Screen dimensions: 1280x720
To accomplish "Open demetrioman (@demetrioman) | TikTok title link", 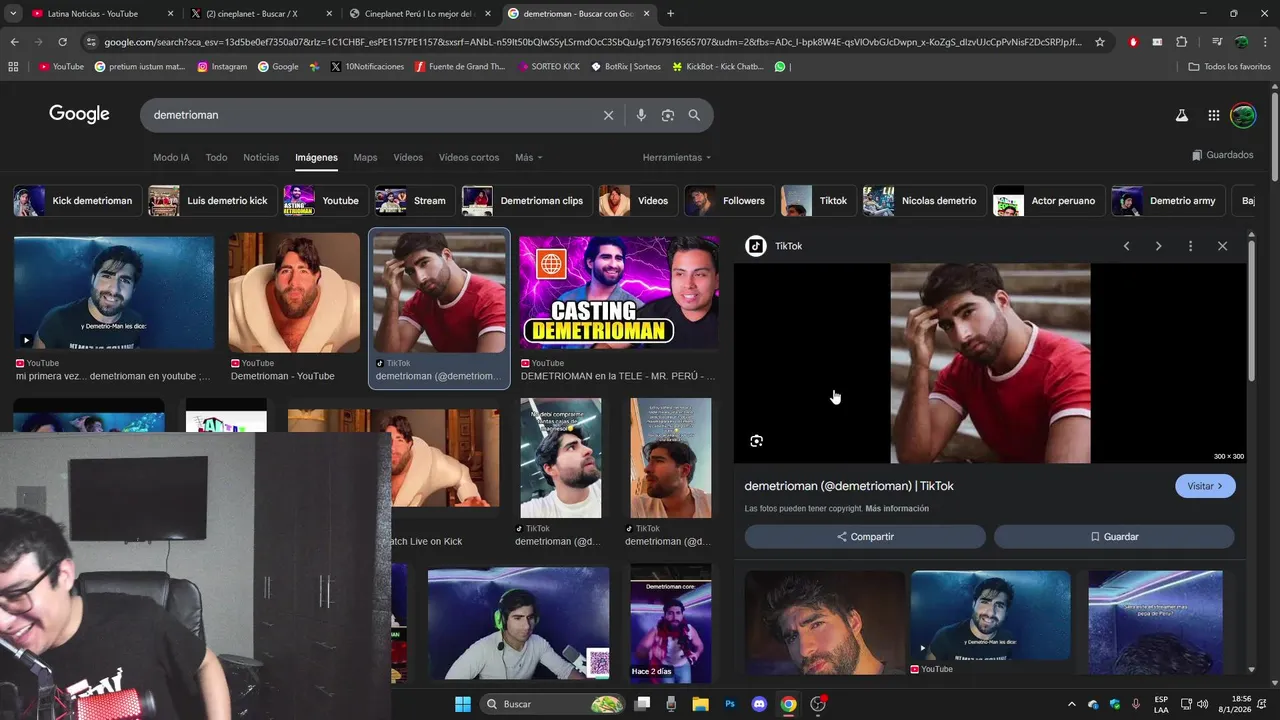I will coord(849,486).
